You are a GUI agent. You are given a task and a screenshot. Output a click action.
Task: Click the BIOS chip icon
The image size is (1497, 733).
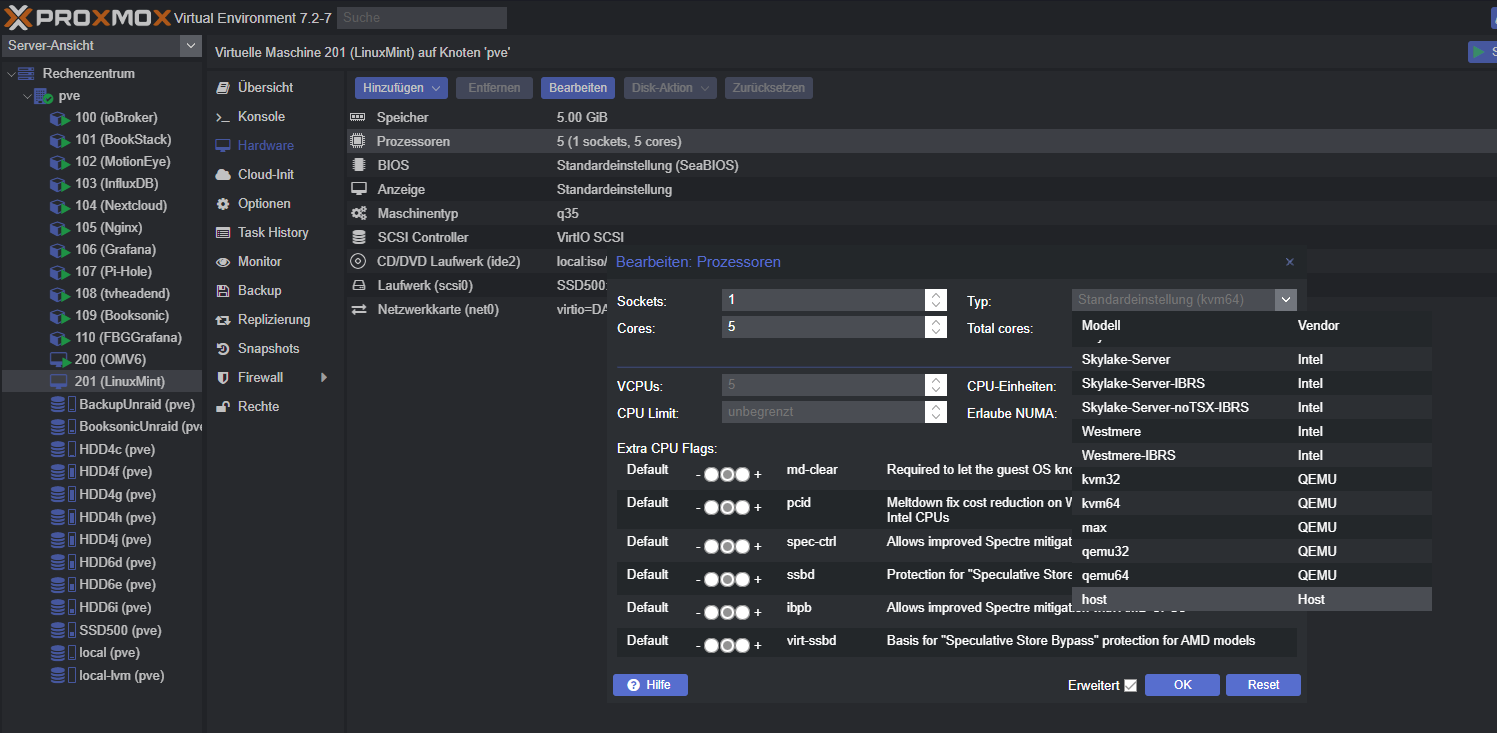(358, 166)
